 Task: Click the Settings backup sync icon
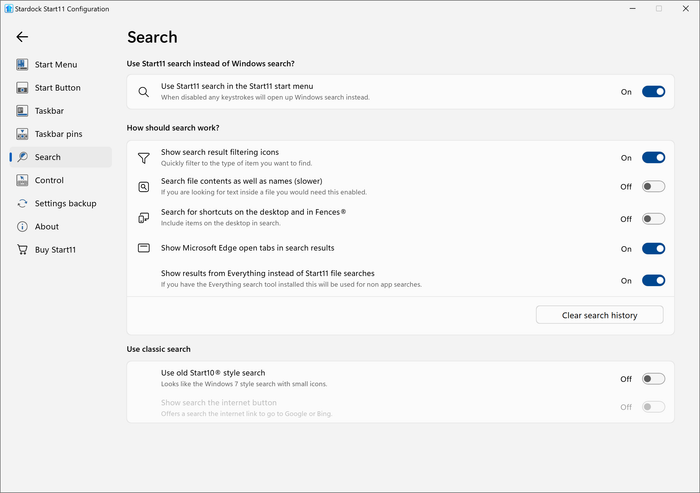[22, 203]
